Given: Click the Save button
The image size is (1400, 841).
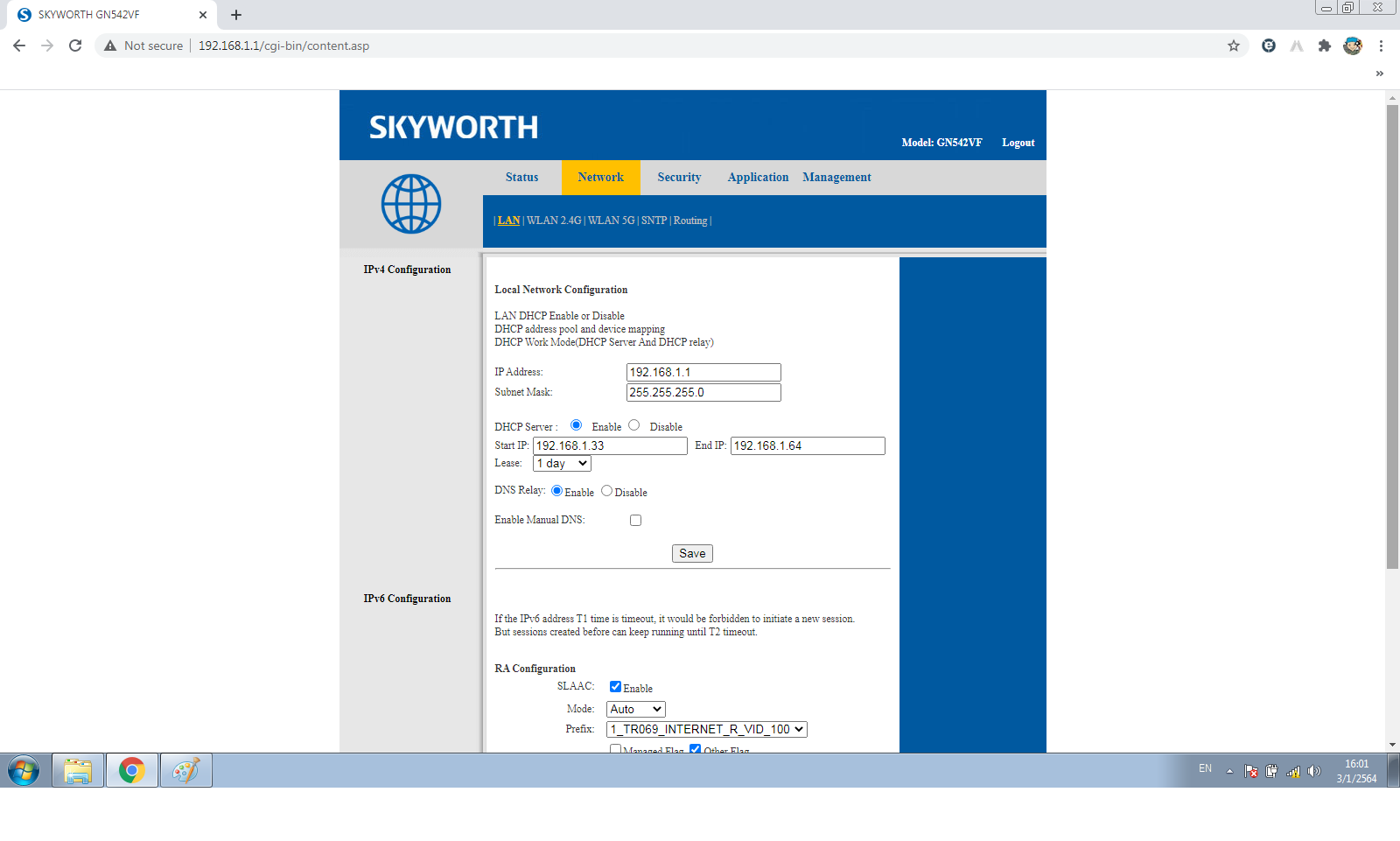Looking at the screenshot, I should pos(692,554).
